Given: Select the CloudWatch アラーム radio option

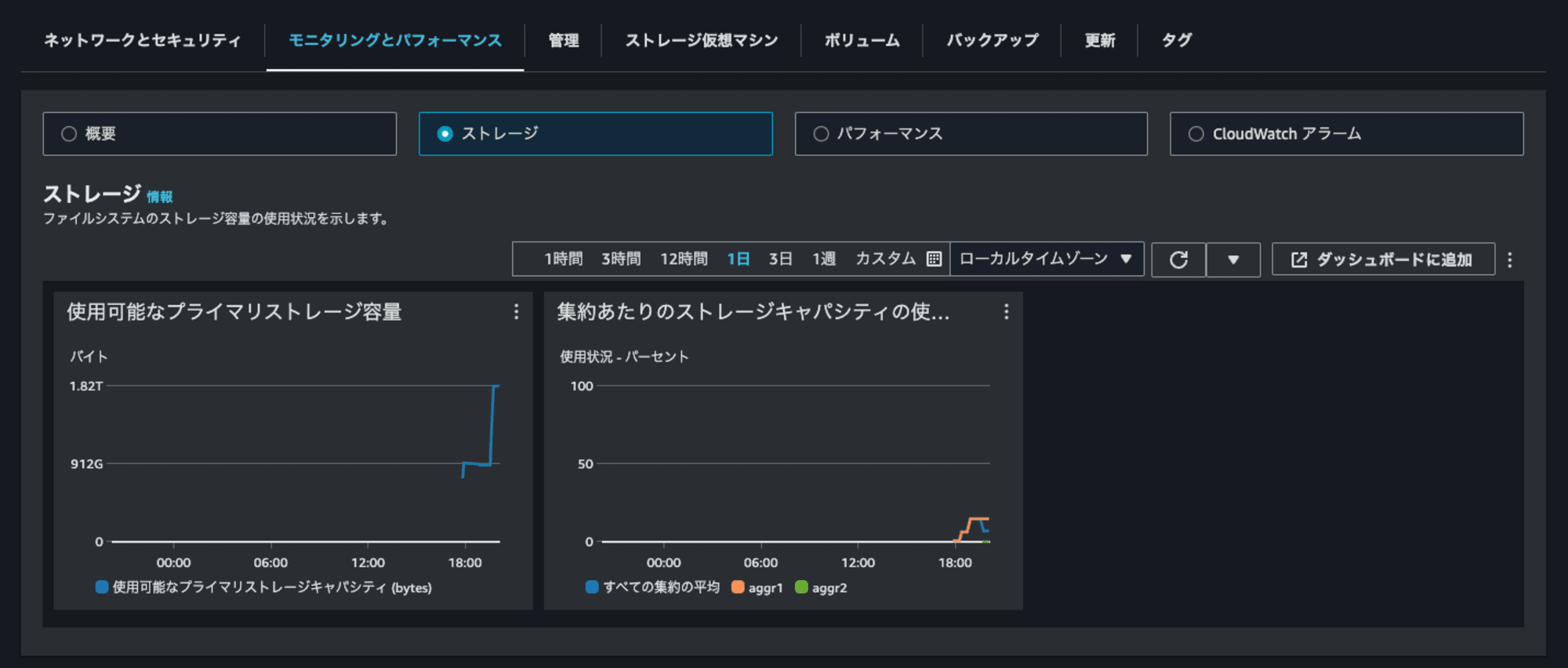Looking at the screenshot, I should [x=1346, y=134].
